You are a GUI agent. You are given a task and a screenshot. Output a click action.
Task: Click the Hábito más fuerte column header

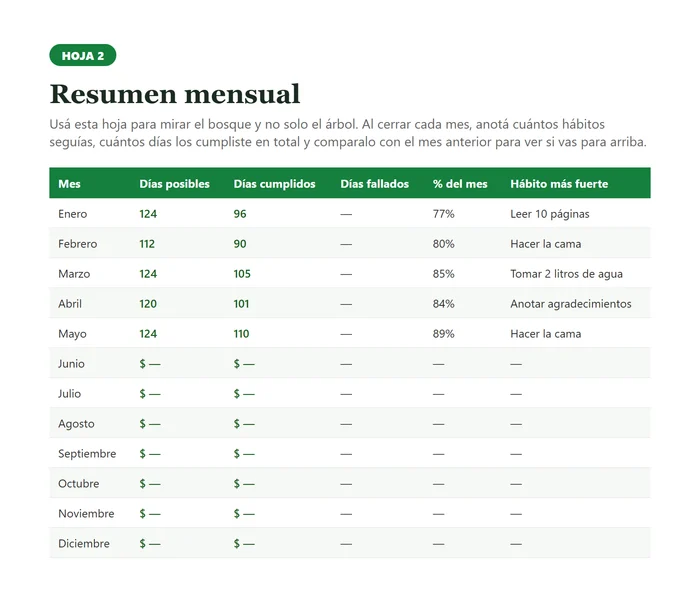click(559, 184)
